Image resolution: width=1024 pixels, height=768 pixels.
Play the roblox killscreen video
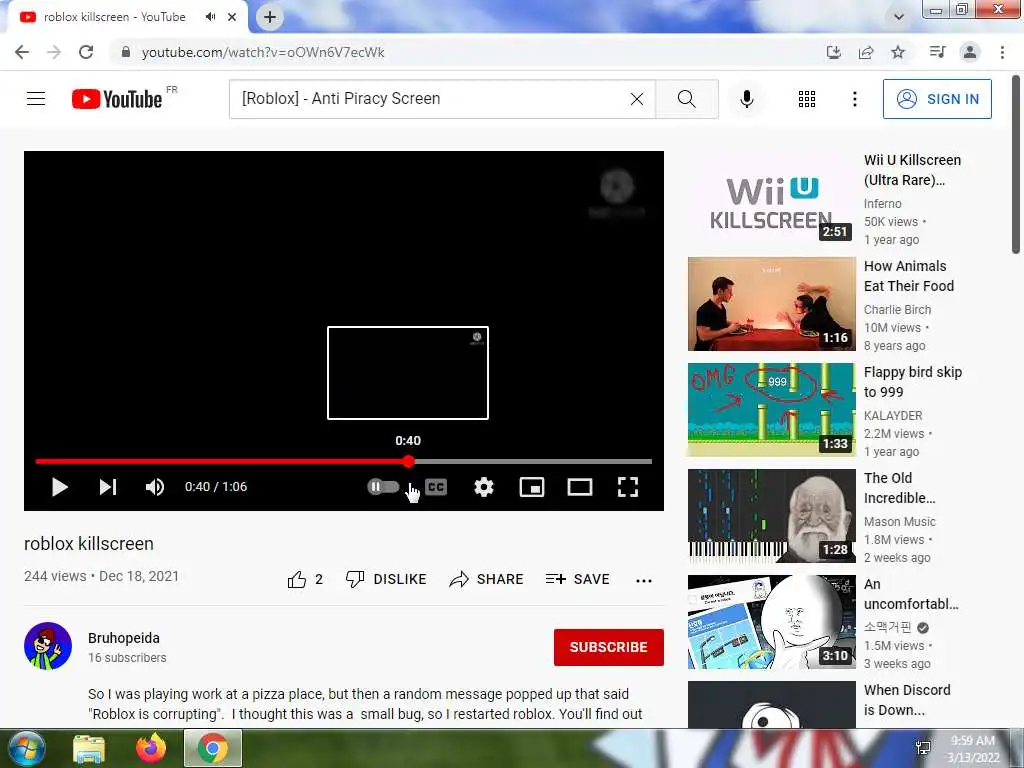pyautogui.click(x=59, y=487)
